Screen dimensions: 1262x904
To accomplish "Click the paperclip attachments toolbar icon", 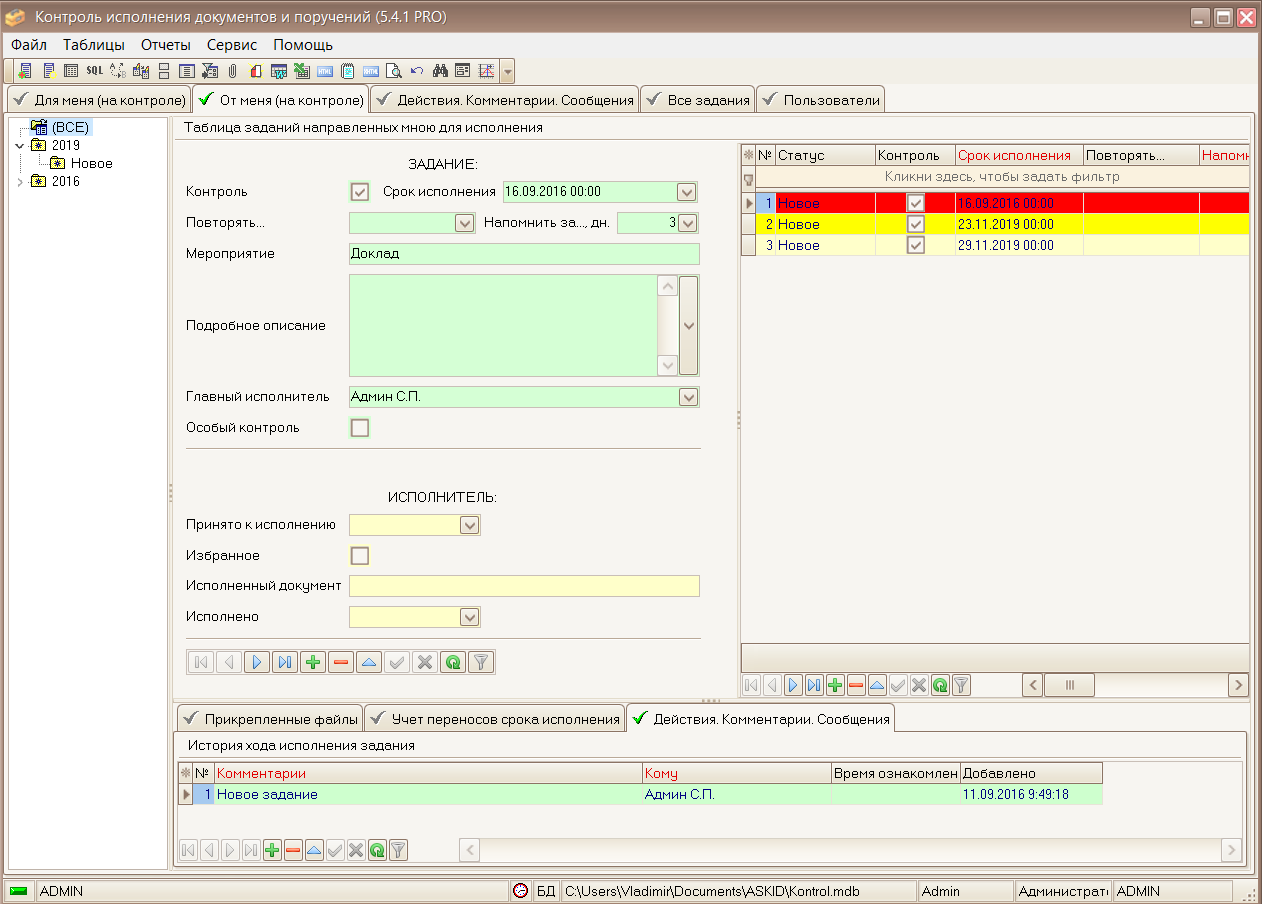I will coord(233,71).
